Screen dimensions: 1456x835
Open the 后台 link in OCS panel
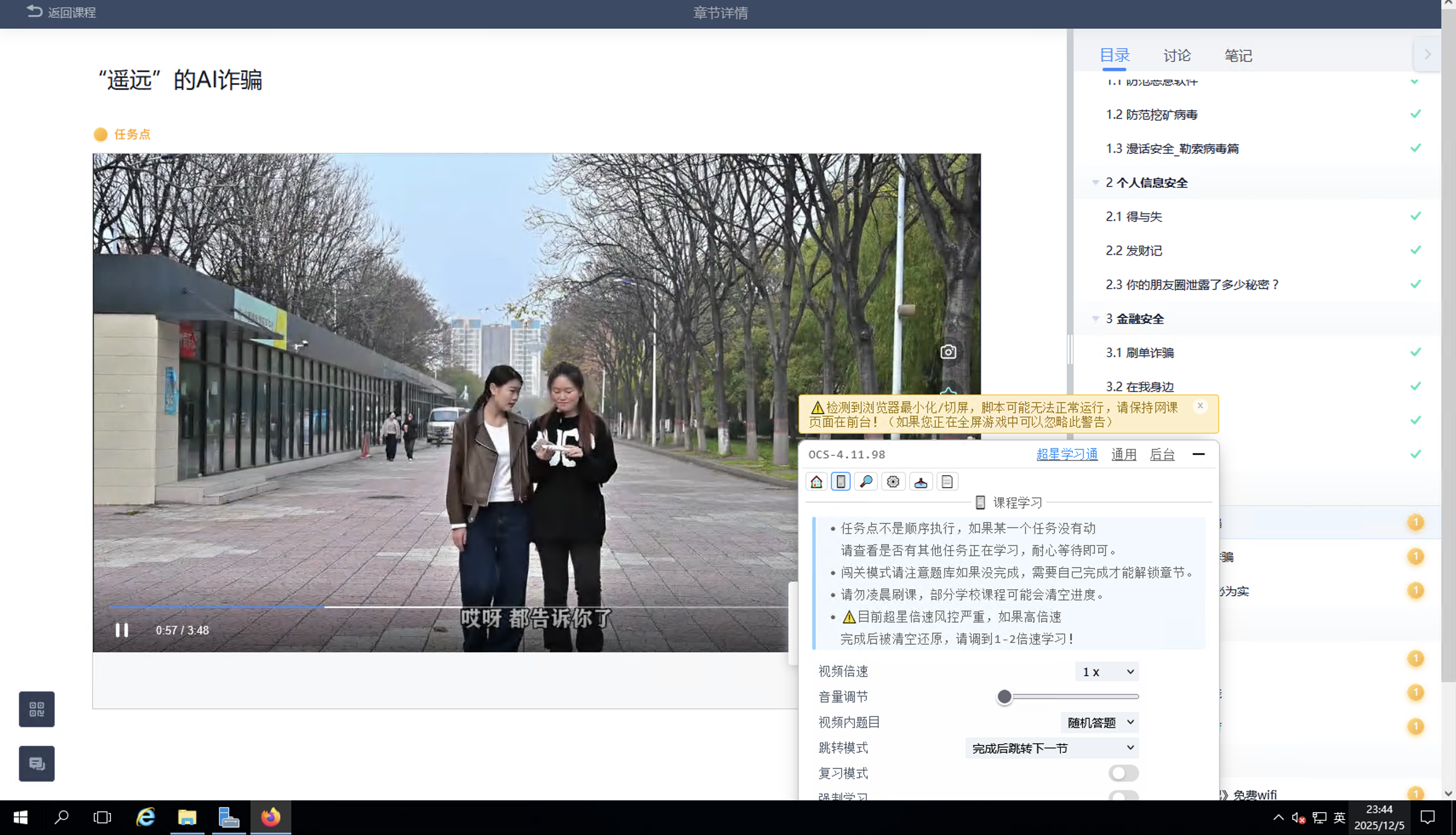[1162, 455]
